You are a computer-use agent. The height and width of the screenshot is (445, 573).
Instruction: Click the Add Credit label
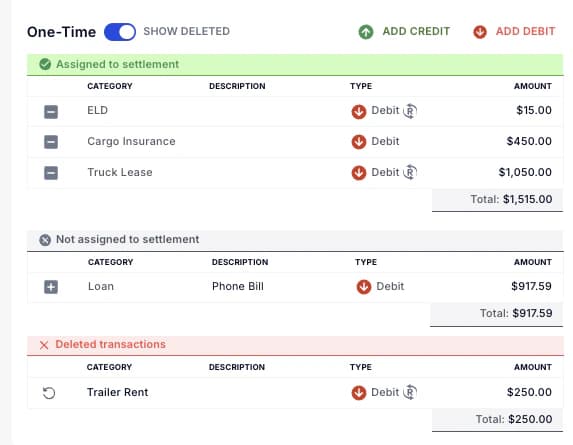[416, 31]
